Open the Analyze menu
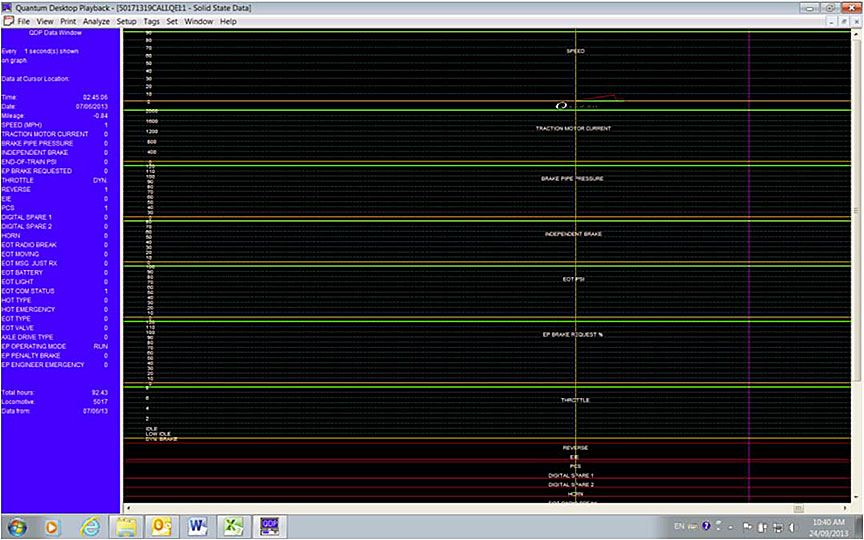 click(97, 20)
